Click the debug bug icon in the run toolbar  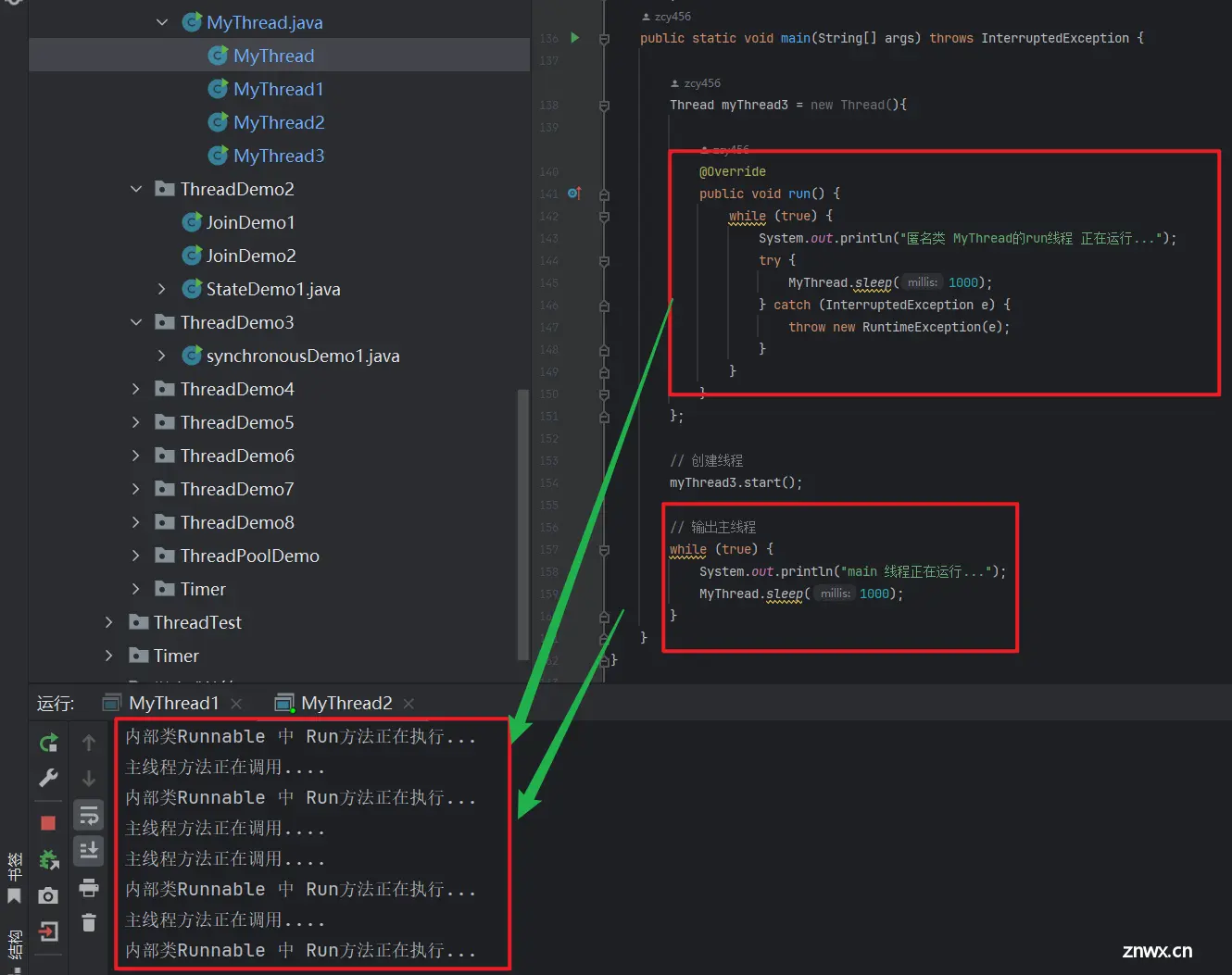click(x=49, y=860)
